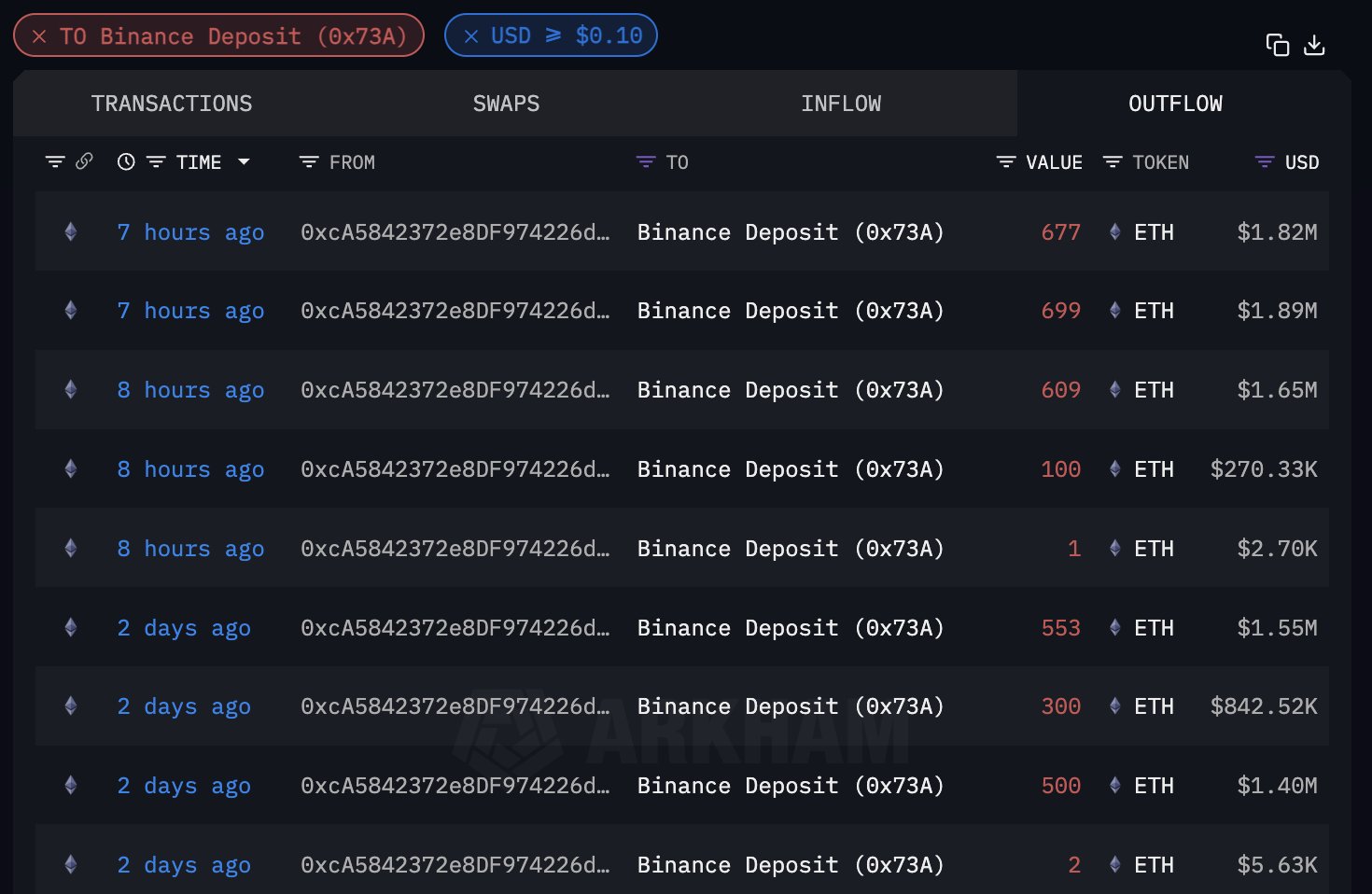Click FROM address 0xcA58... on the 100 ETH row
The height and width of the screenshot is (894, 1372).
pos(455,469)
